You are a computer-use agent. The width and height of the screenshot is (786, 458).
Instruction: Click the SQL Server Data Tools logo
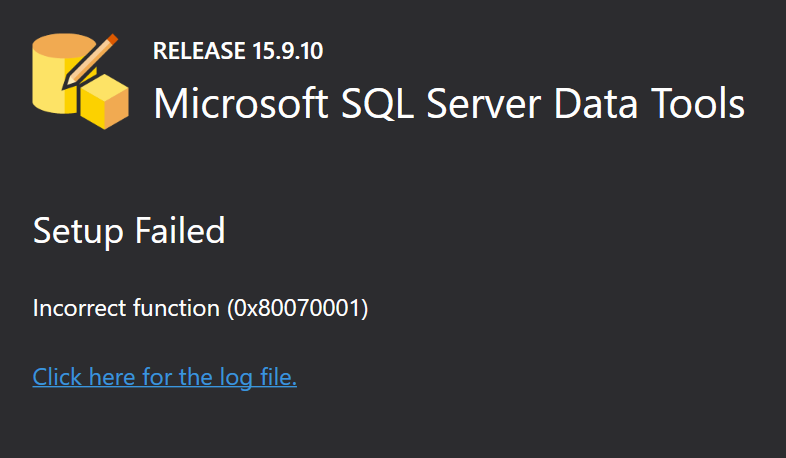click(x=80, y=81)
